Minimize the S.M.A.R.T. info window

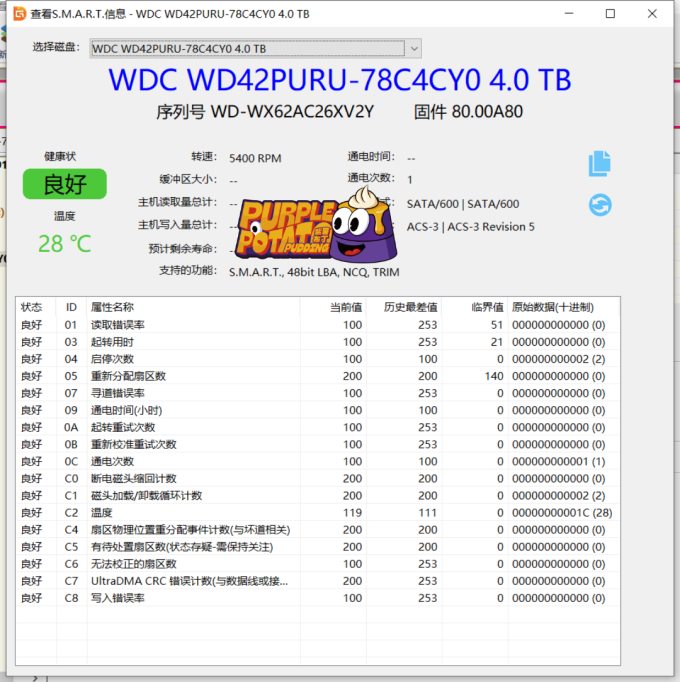(569, 14)
